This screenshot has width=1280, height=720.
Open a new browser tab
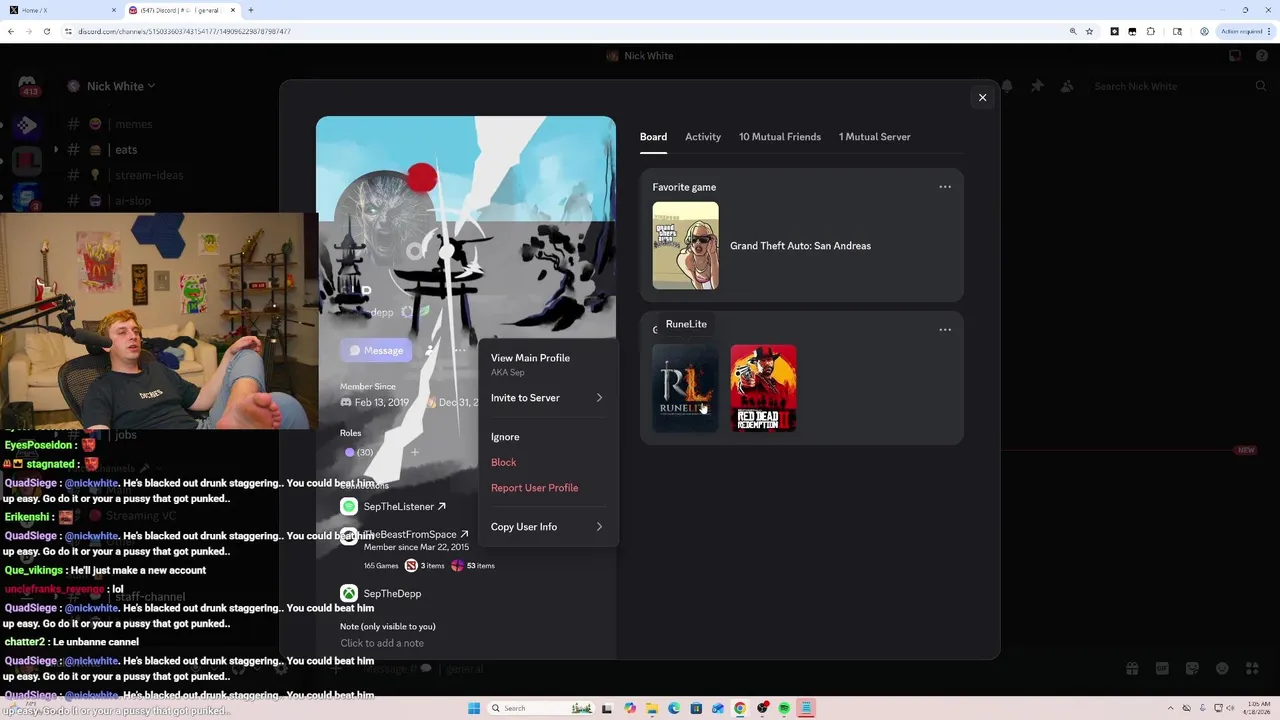pos(251,10)
